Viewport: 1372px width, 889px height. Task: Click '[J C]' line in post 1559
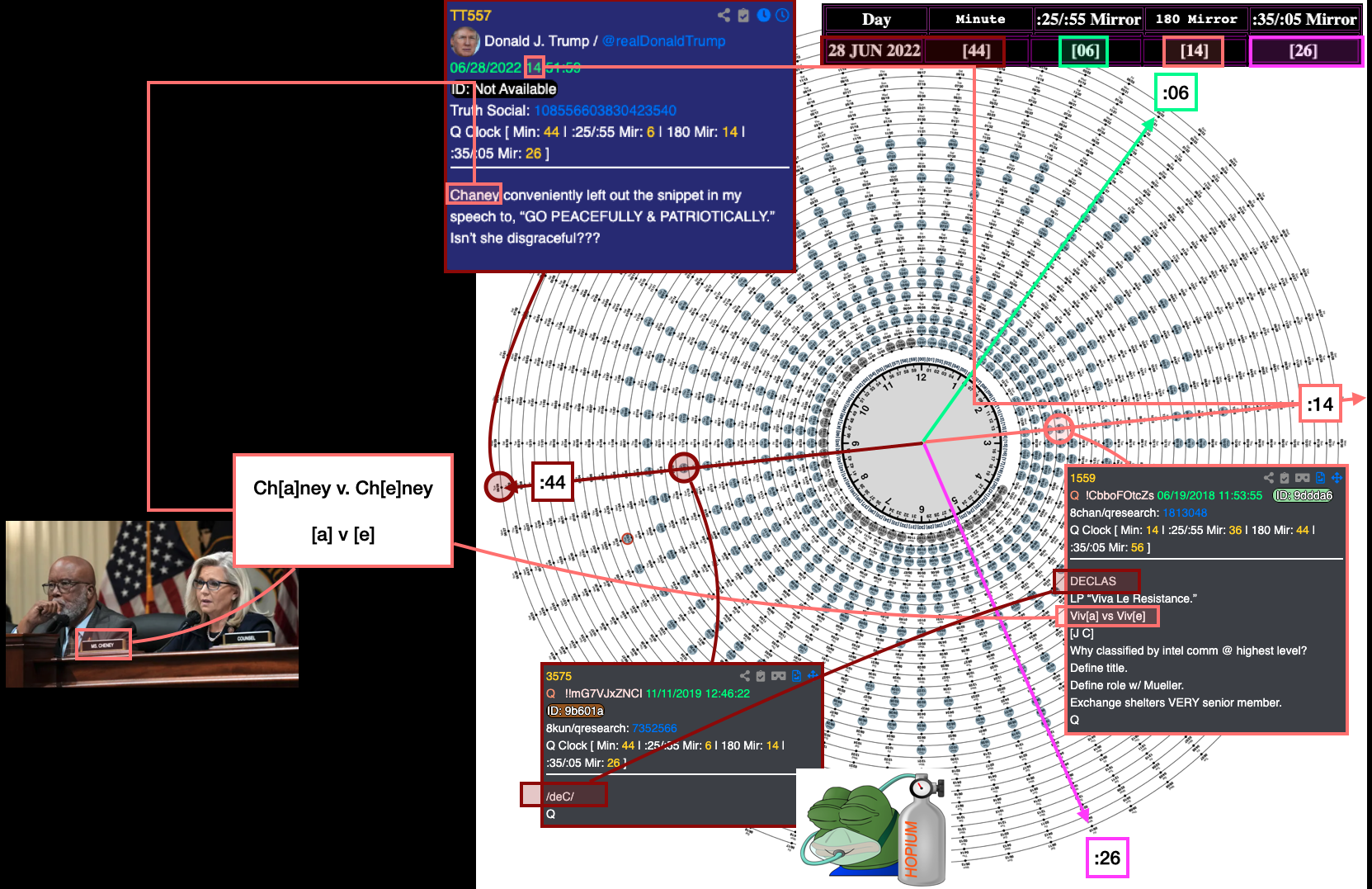point(1082,633)
